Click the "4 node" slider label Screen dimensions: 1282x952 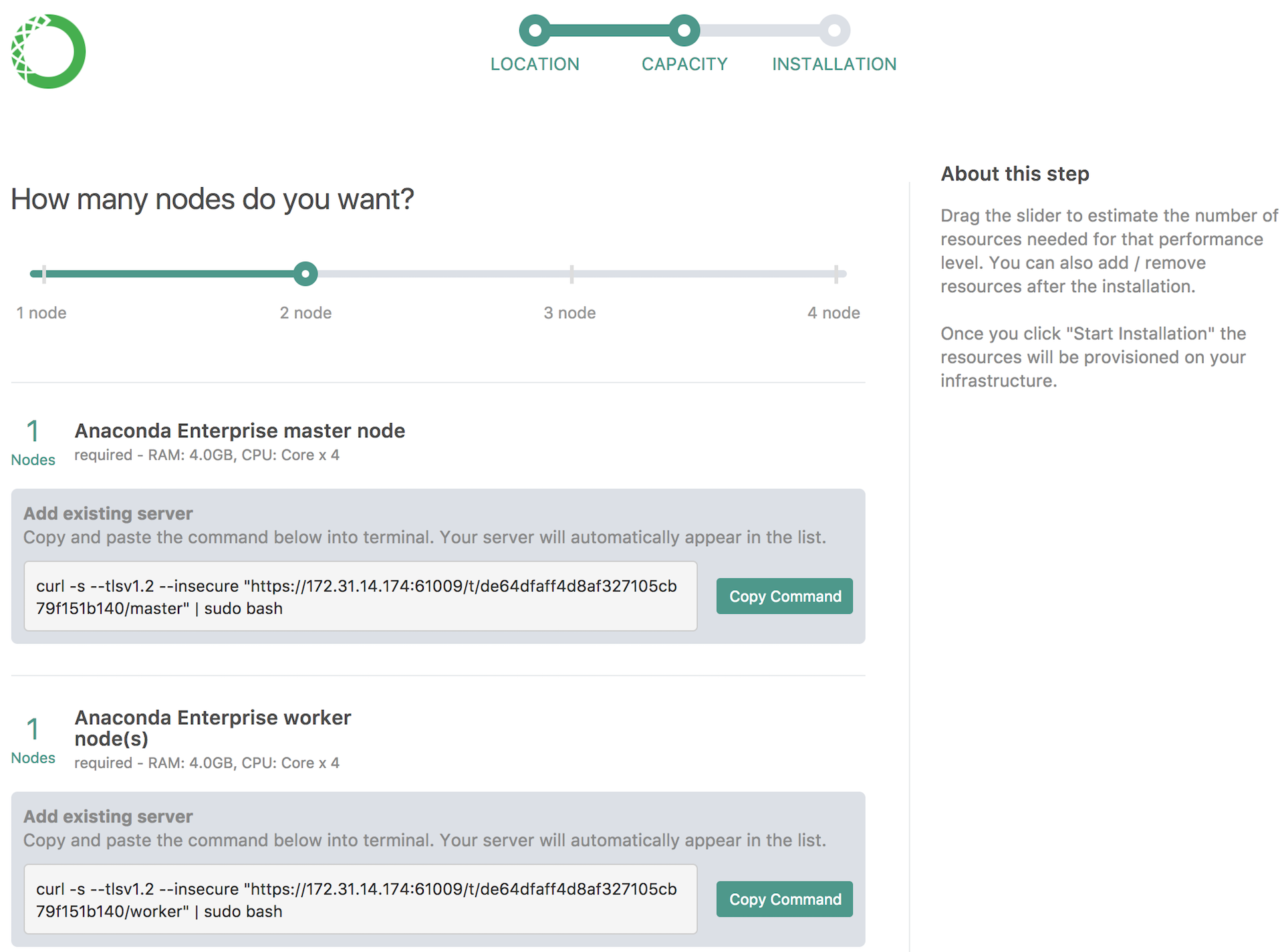(834, 313)
